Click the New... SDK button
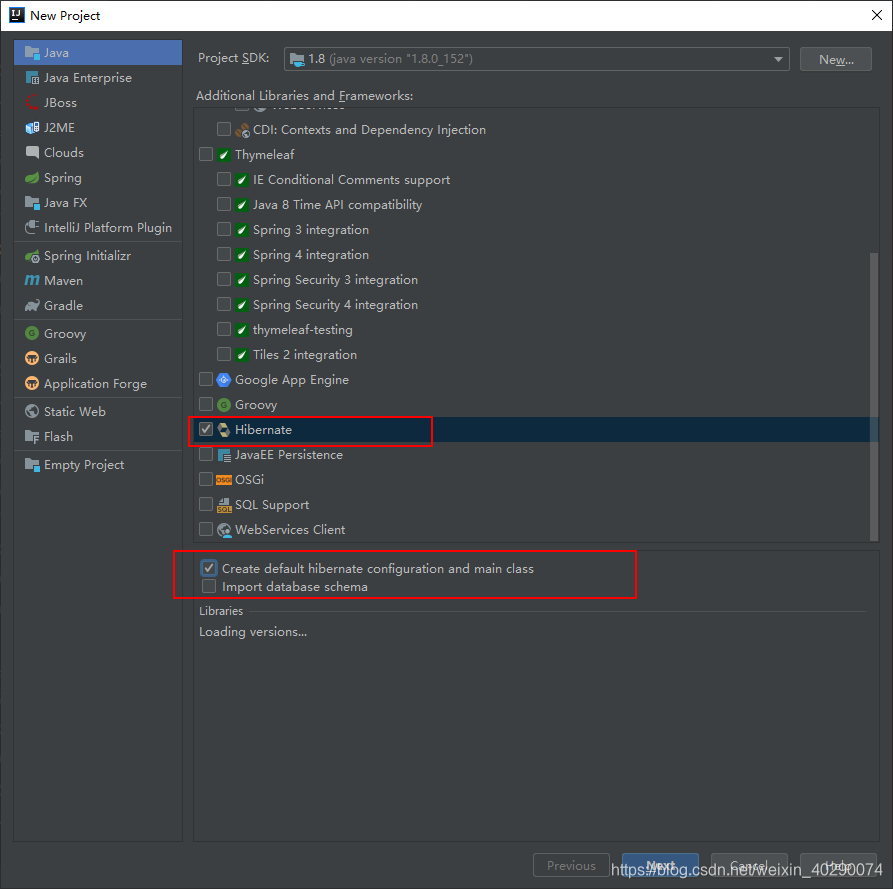 click(835, 59)
